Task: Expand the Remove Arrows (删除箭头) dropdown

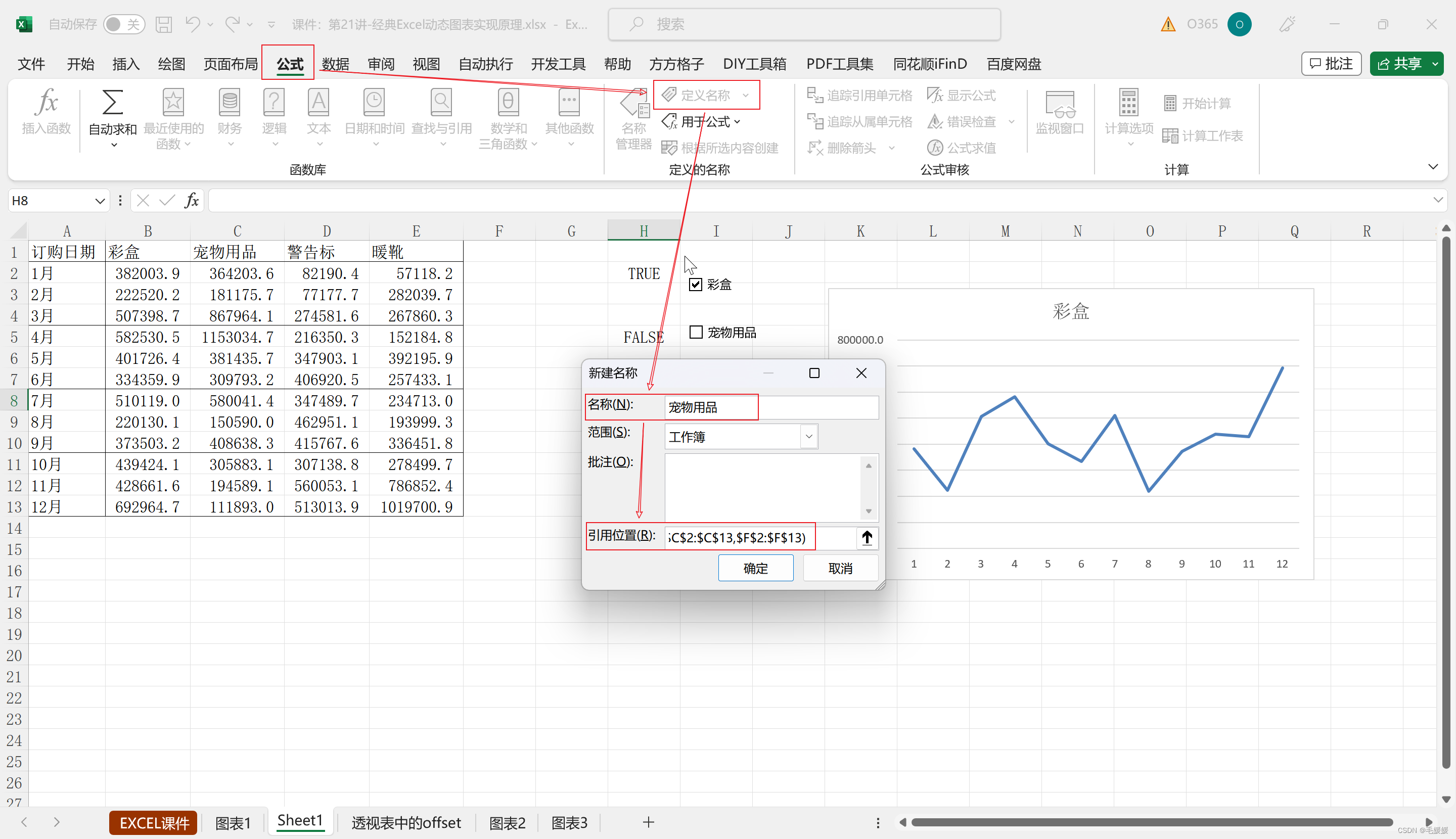Action: coord(892,148)
